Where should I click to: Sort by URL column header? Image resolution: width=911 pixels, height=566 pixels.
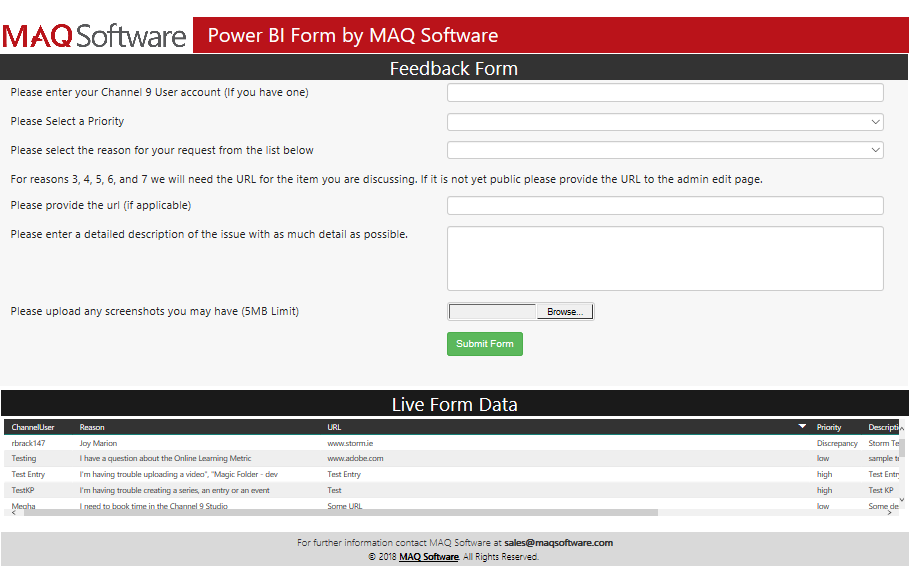click(334, 427)
